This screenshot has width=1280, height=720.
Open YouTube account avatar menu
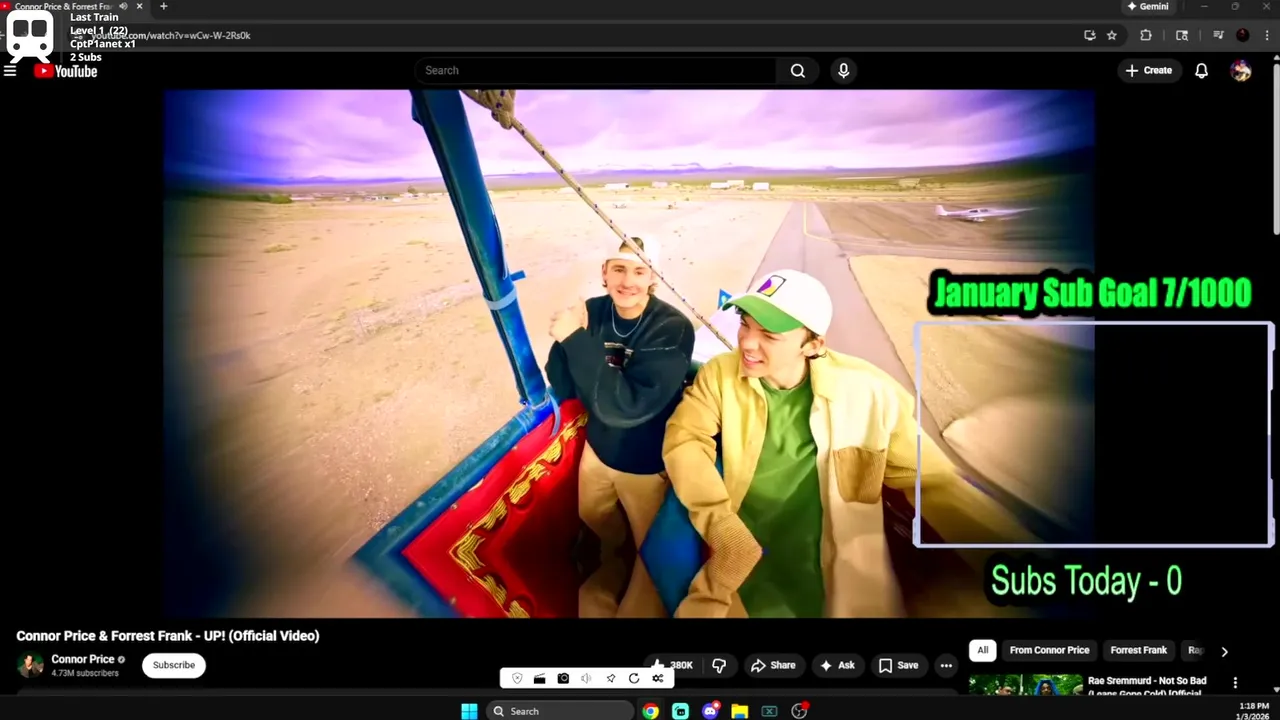(1241, 71)
